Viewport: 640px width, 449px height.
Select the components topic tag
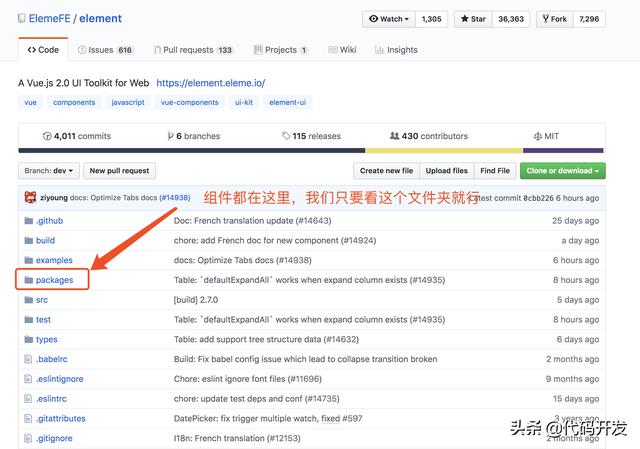tap(74, 102)
